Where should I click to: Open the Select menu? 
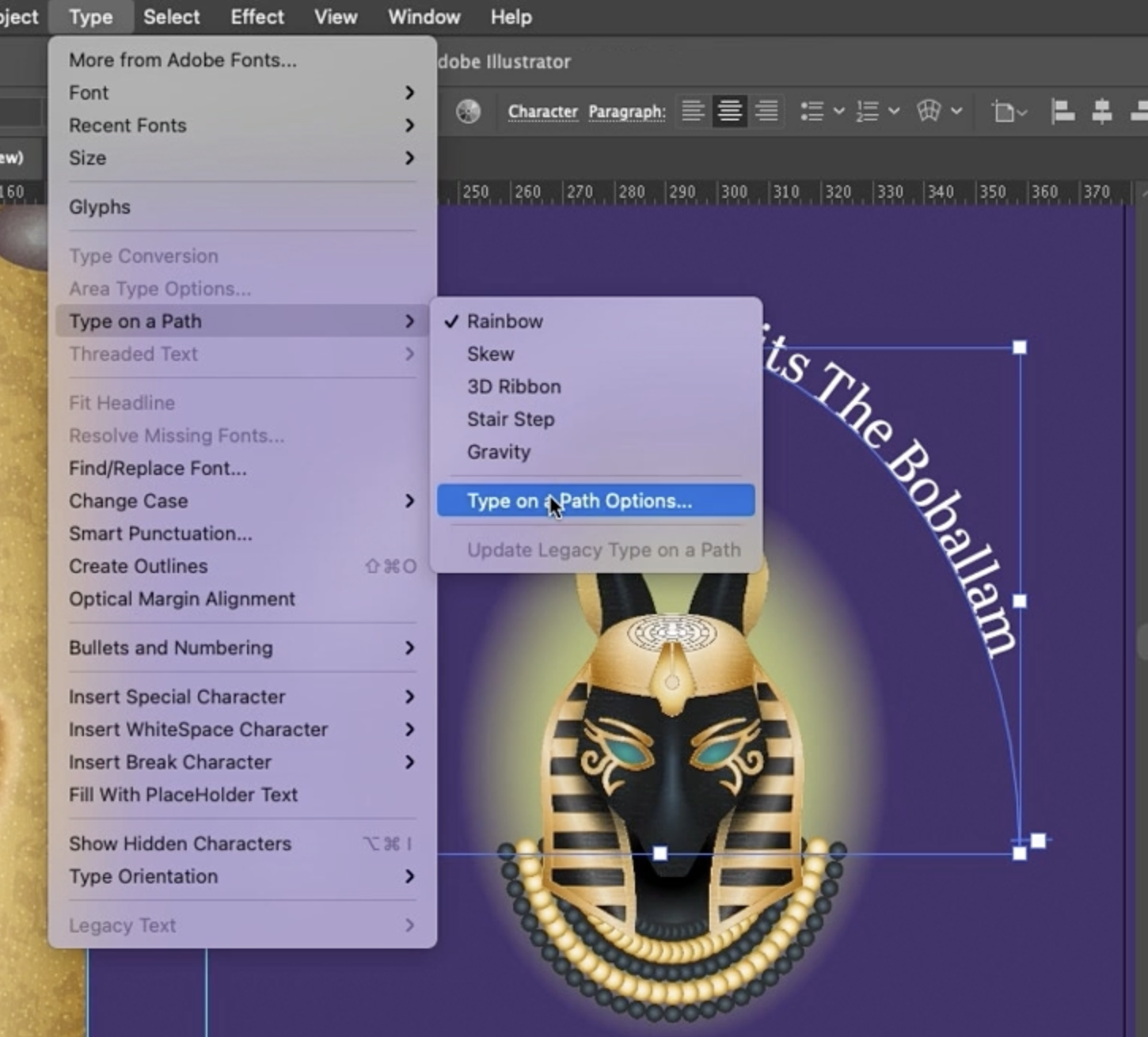[171, 17]
